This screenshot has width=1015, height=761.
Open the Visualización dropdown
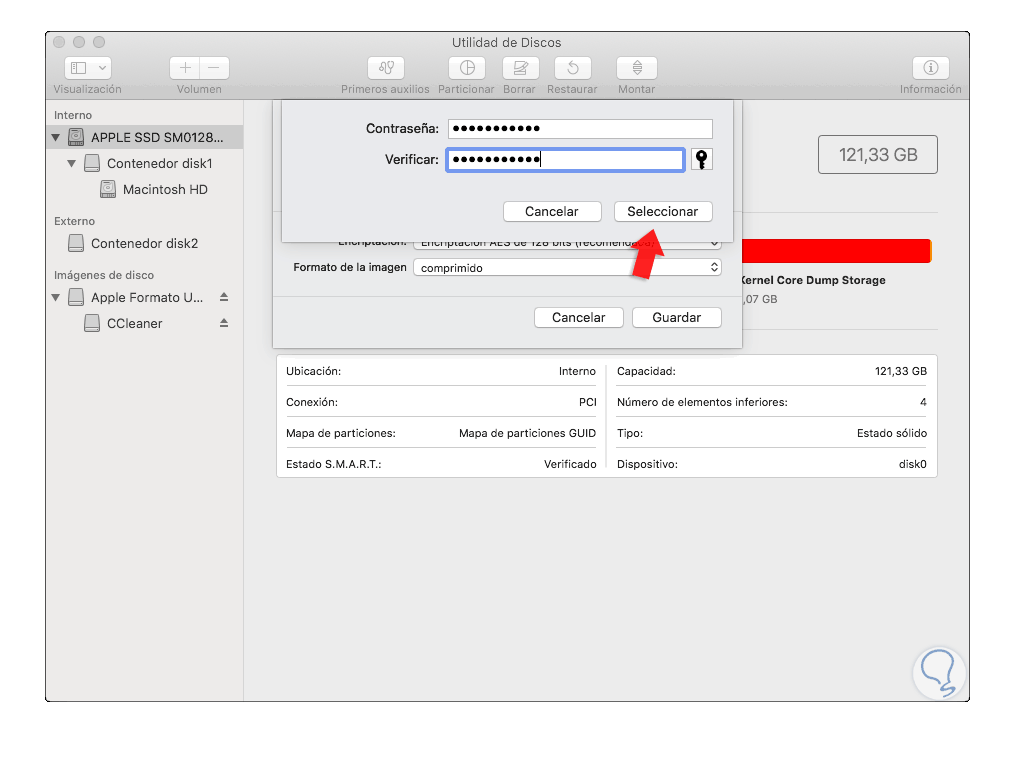tap(88, 68)
